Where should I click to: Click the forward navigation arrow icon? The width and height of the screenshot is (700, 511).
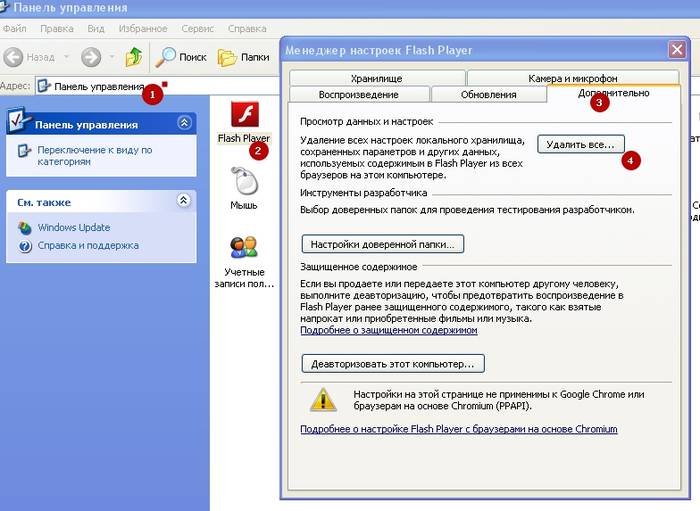coord(90,57)
